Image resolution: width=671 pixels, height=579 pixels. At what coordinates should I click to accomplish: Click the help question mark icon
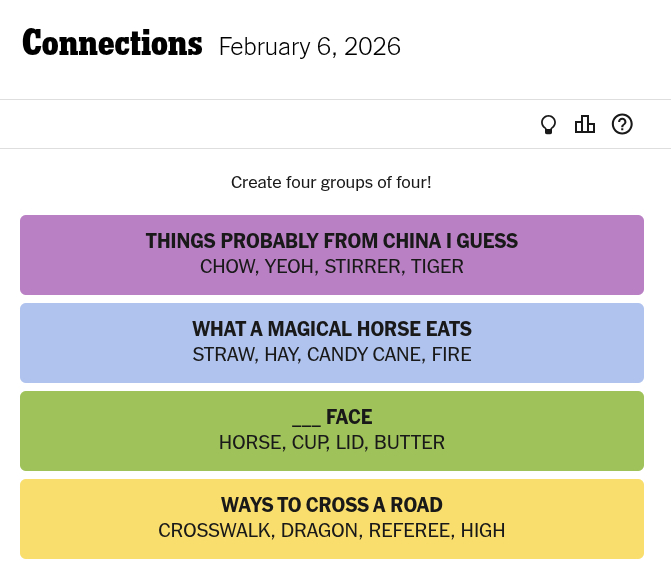(622, 125)
